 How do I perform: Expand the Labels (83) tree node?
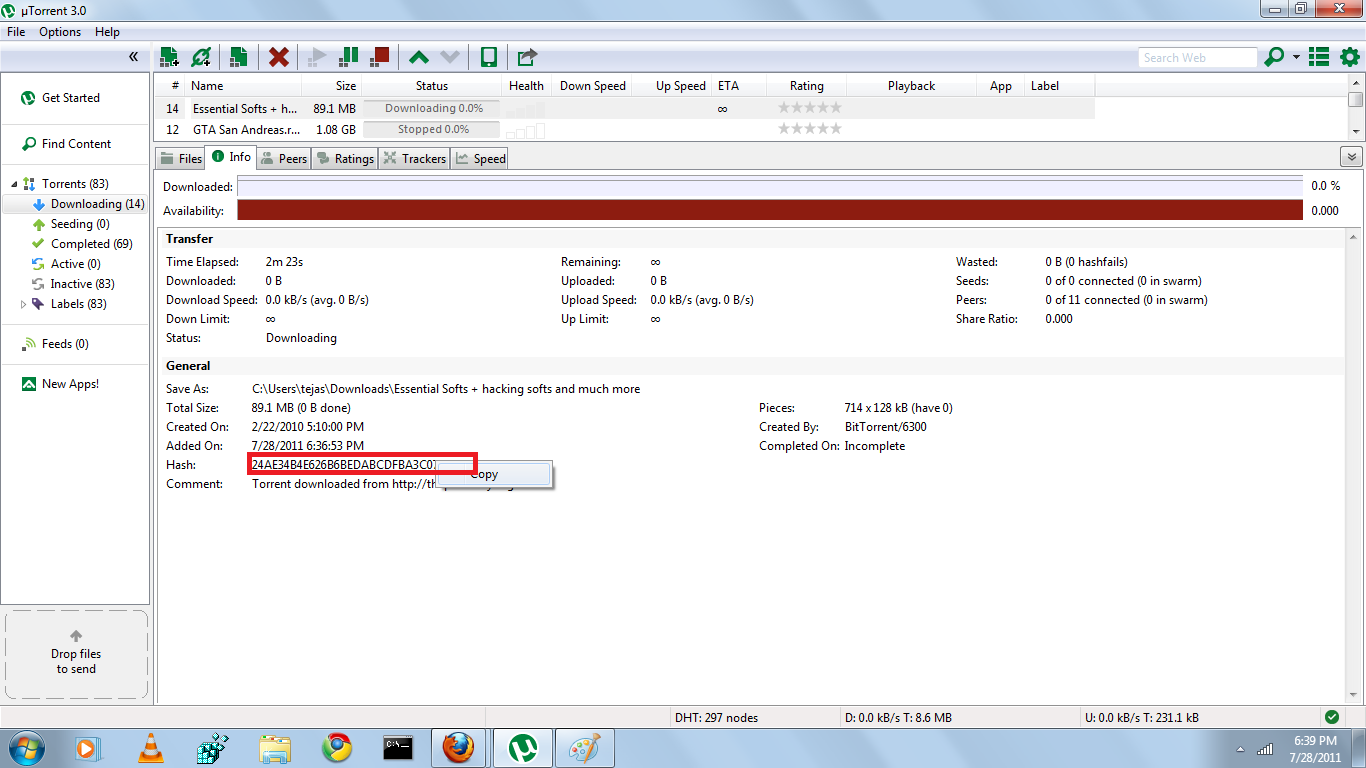(24, 304)
